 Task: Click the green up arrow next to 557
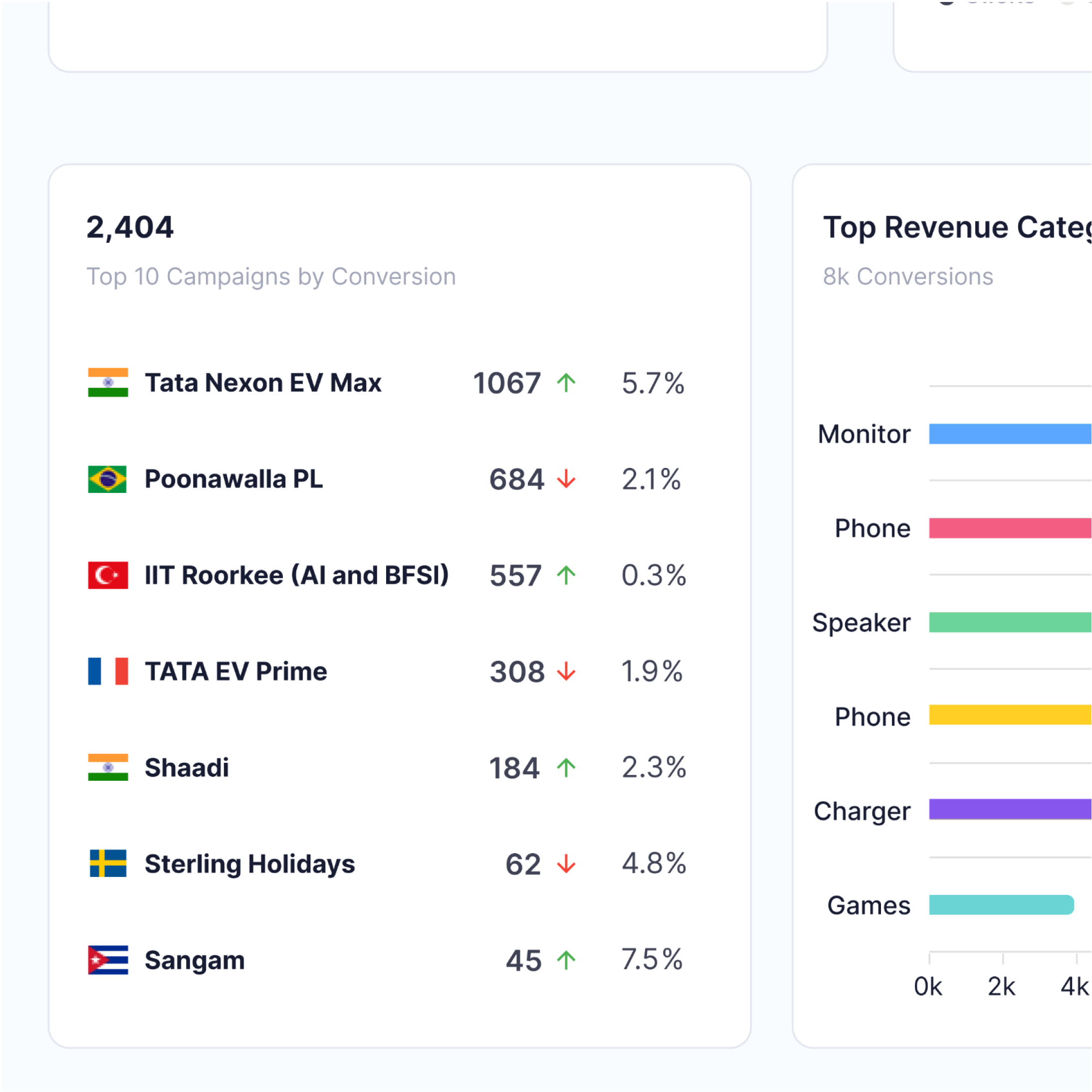click(x=566, y=575)
